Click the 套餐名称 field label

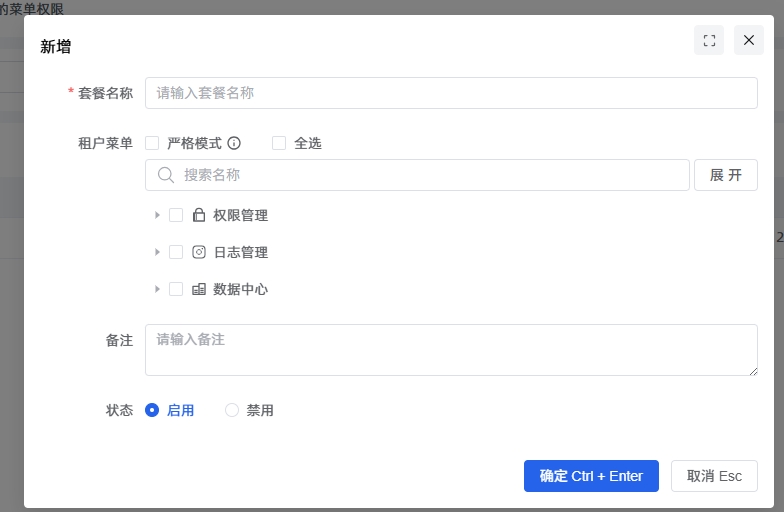pyautogui.click(x=105, y=93)
